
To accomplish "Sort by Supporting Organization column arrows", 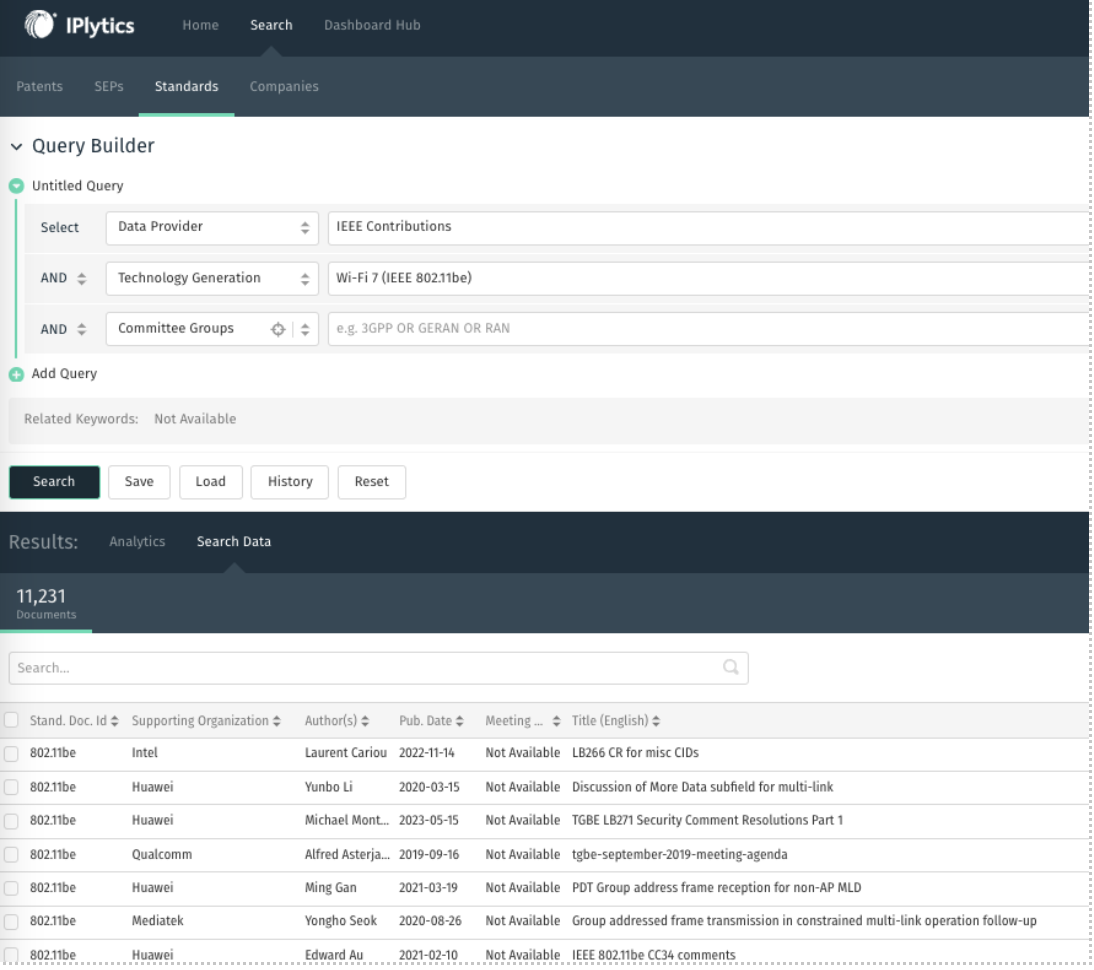I will [x=276, y=721].
